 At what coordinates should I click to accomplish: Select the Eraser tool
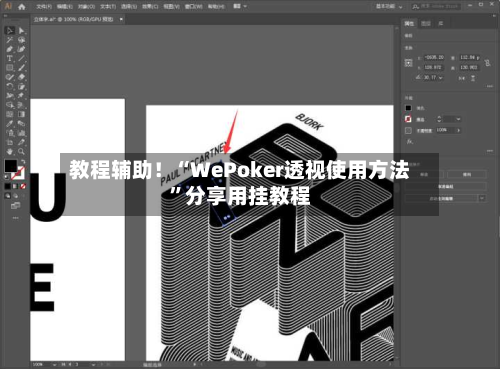tap(21, 77)
